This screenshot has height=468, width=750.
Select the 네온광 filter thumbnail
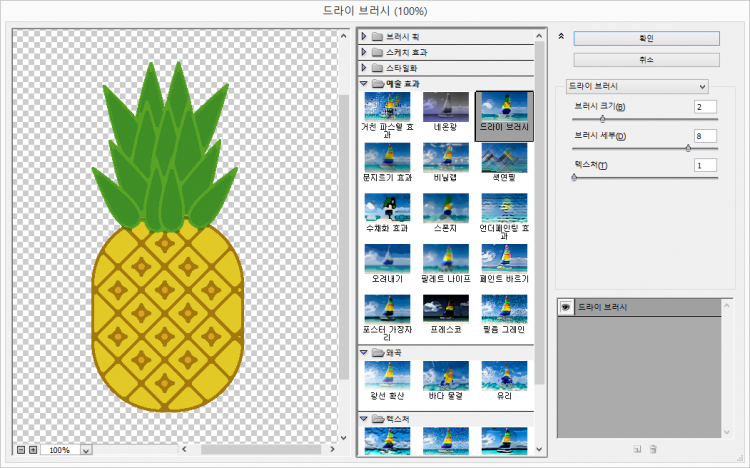(x=445, y=108)
